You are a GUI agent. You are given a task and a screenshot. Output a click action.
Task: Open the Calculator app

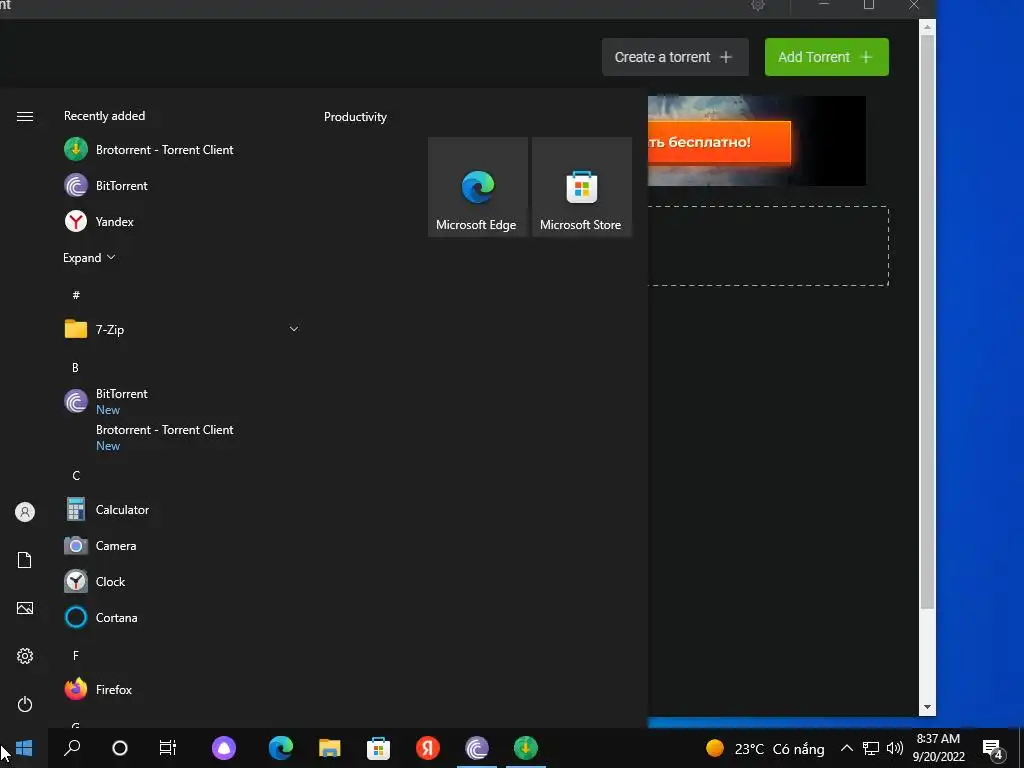coord(106,509)
